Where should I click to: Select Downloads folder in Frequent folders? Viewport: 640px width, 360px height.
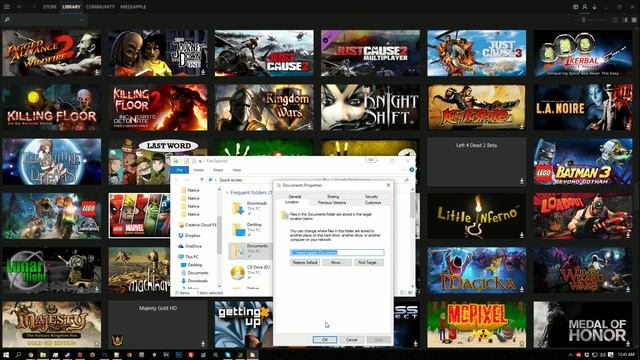(x=250, y=208)
